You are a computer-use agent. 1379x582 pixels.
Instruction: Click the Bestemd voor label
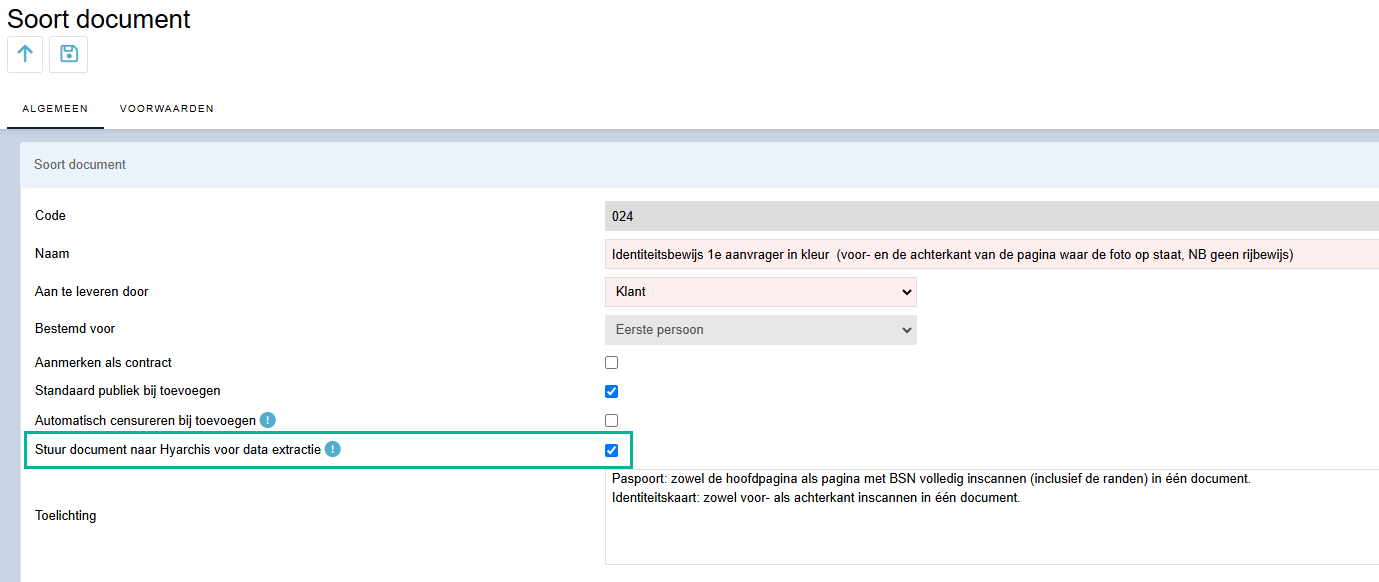[x=75, y=329]
